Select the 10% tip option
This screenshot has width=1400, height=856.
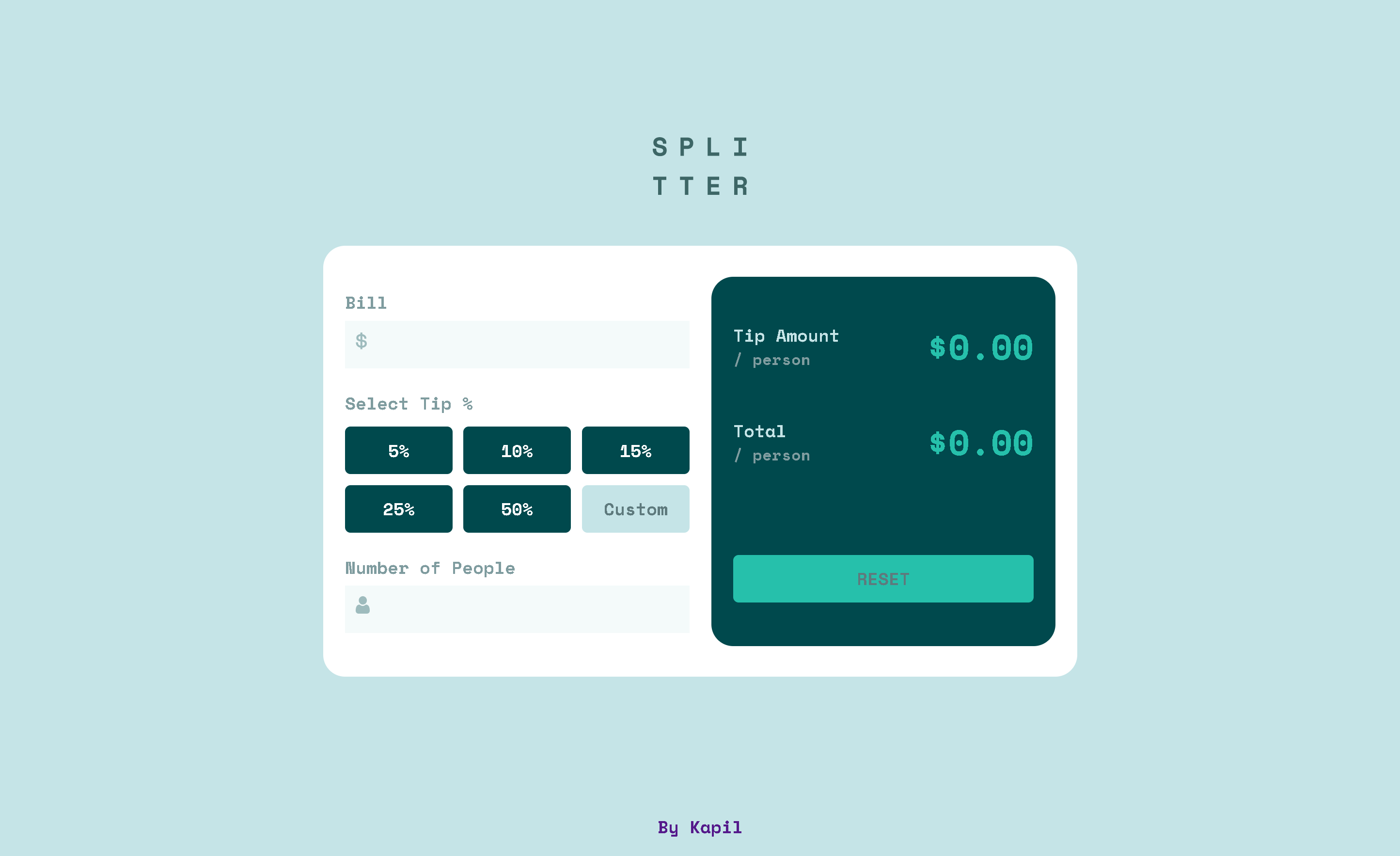click(517, 450)
